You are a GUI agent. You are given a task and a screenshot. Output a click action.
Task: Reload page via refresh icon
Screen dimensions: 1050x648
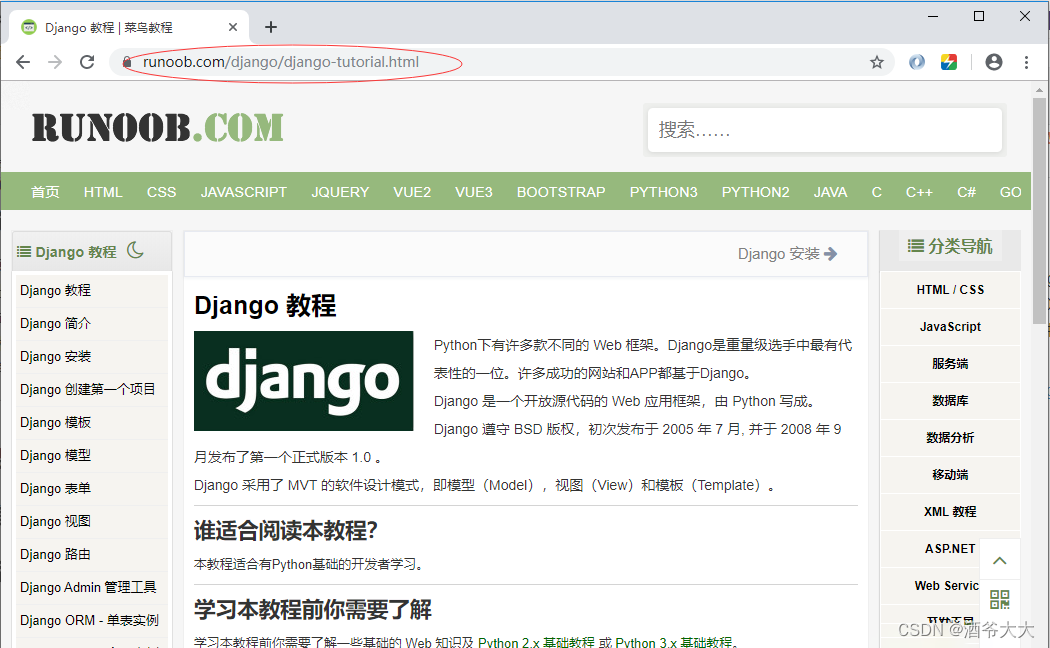click(88, 61)
